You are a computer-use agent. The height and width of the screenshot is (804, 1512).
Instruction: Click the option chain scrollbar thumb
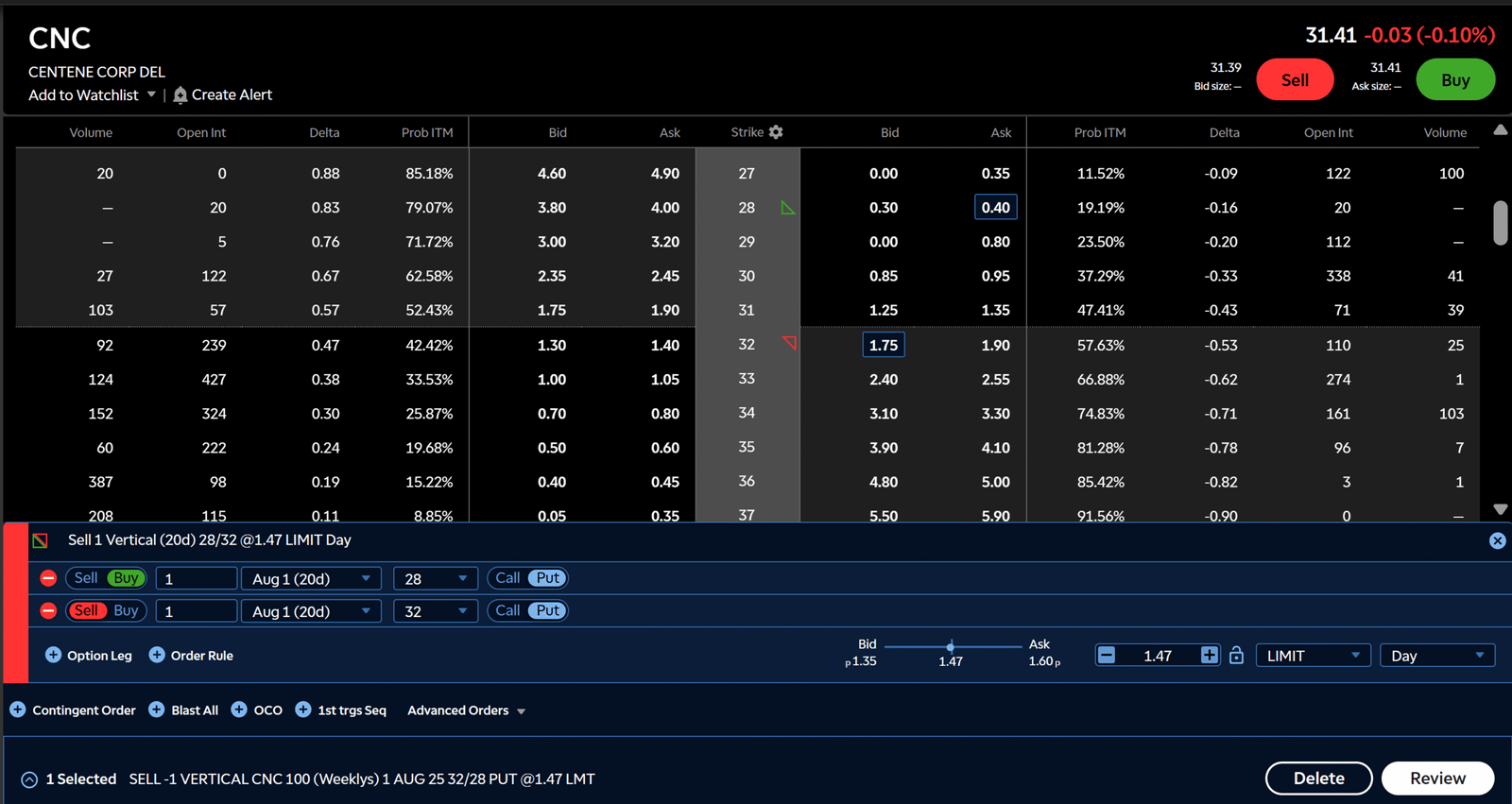click(x=1501, y=223)
